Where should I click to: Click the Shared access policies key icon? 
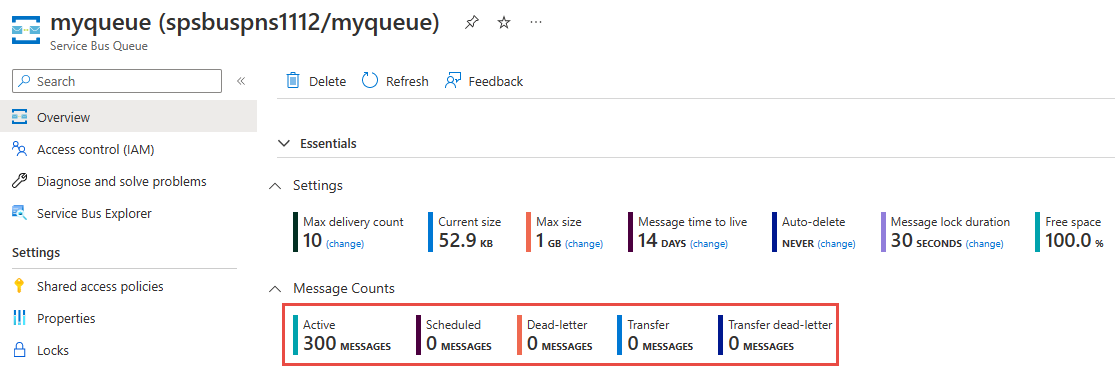[x=20, y=286]
